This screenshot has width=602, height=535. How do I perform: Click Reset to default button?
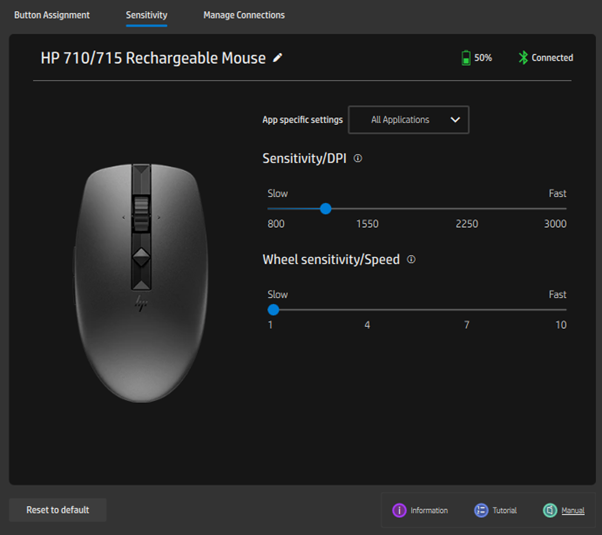pos(58,510)
